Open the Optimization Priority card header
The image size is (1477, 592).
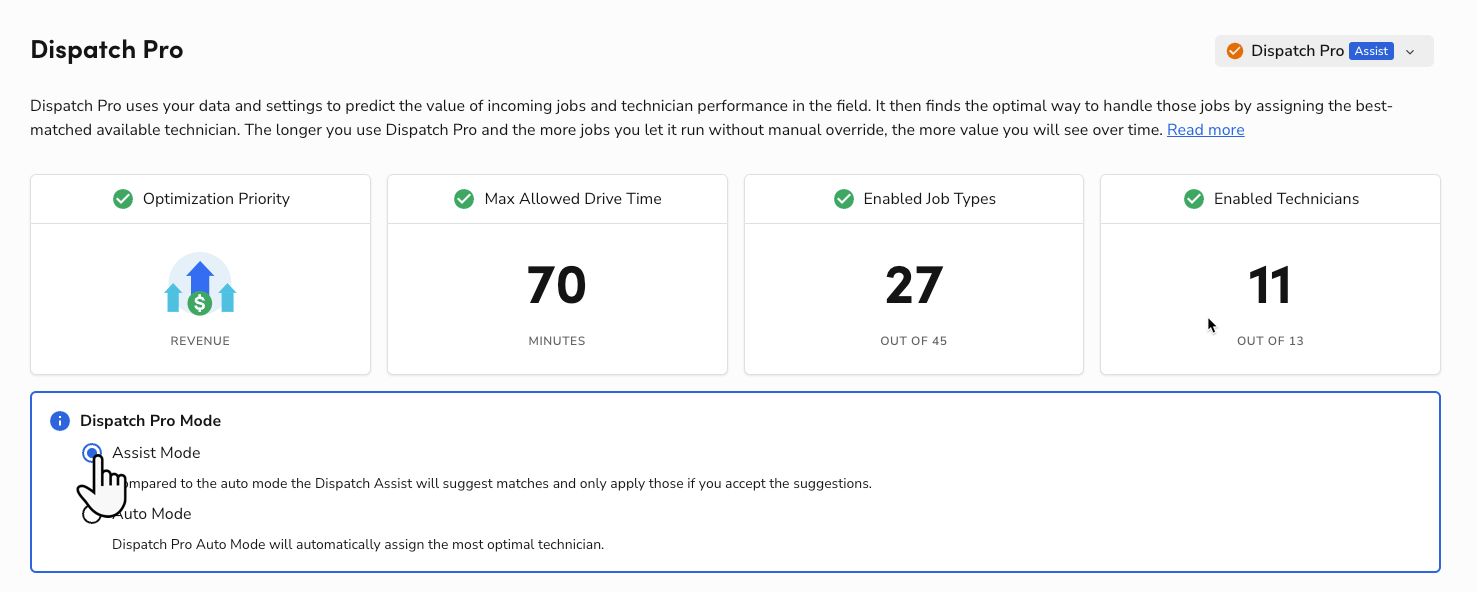point(215,199)
